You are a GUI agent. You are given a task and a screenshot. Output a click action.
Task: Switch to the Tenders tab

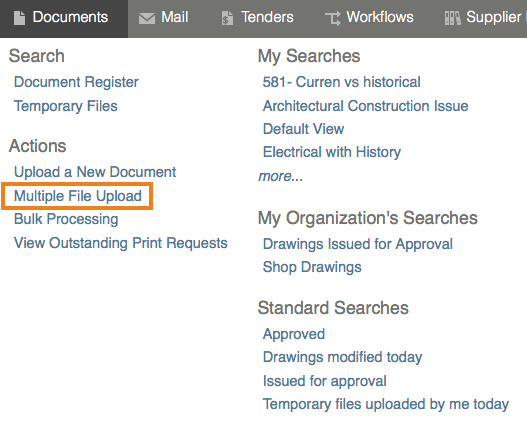point(257,17)
